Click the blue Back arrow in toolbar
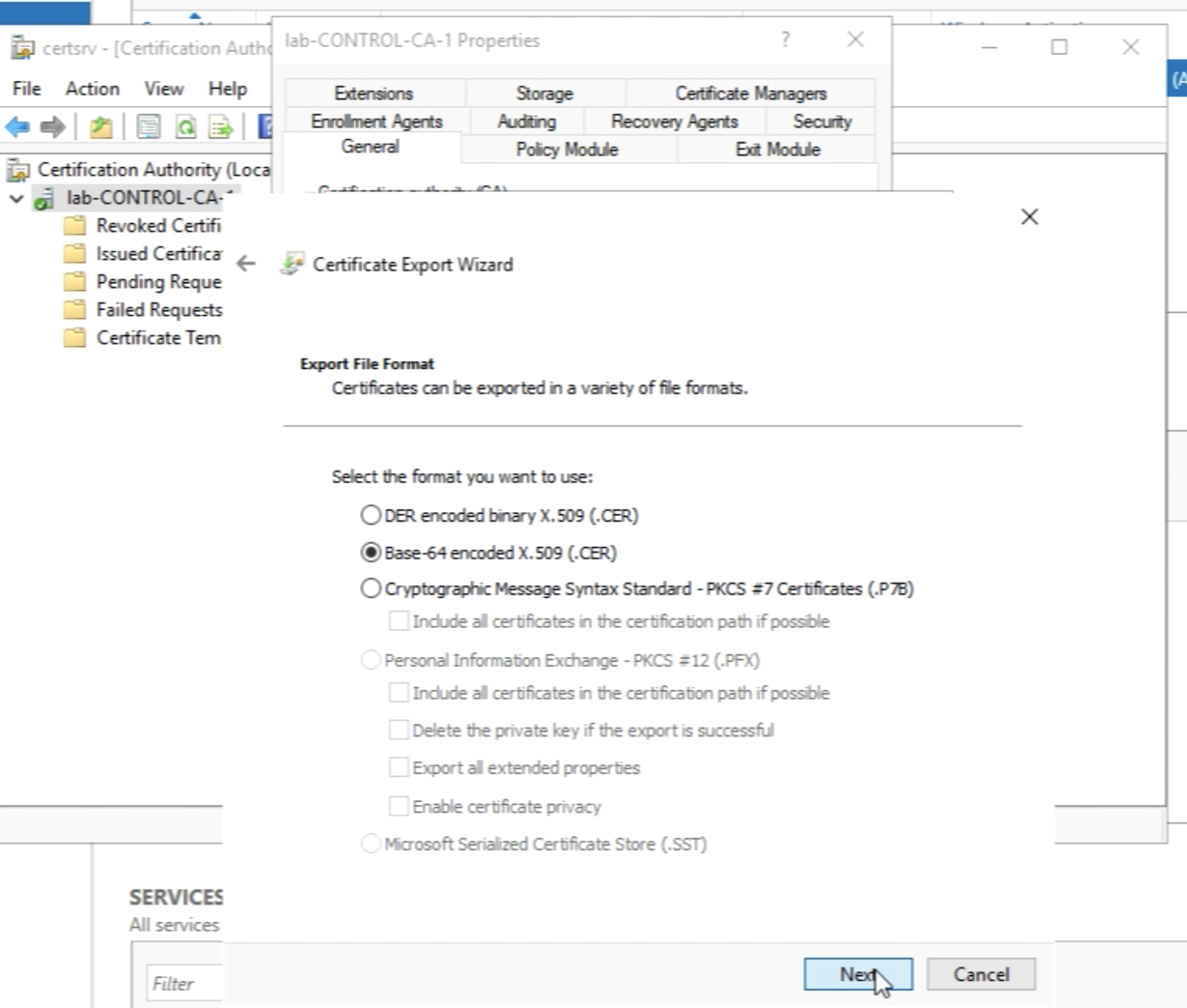Screen dimensions: 1187x1008 coord(18,126)
